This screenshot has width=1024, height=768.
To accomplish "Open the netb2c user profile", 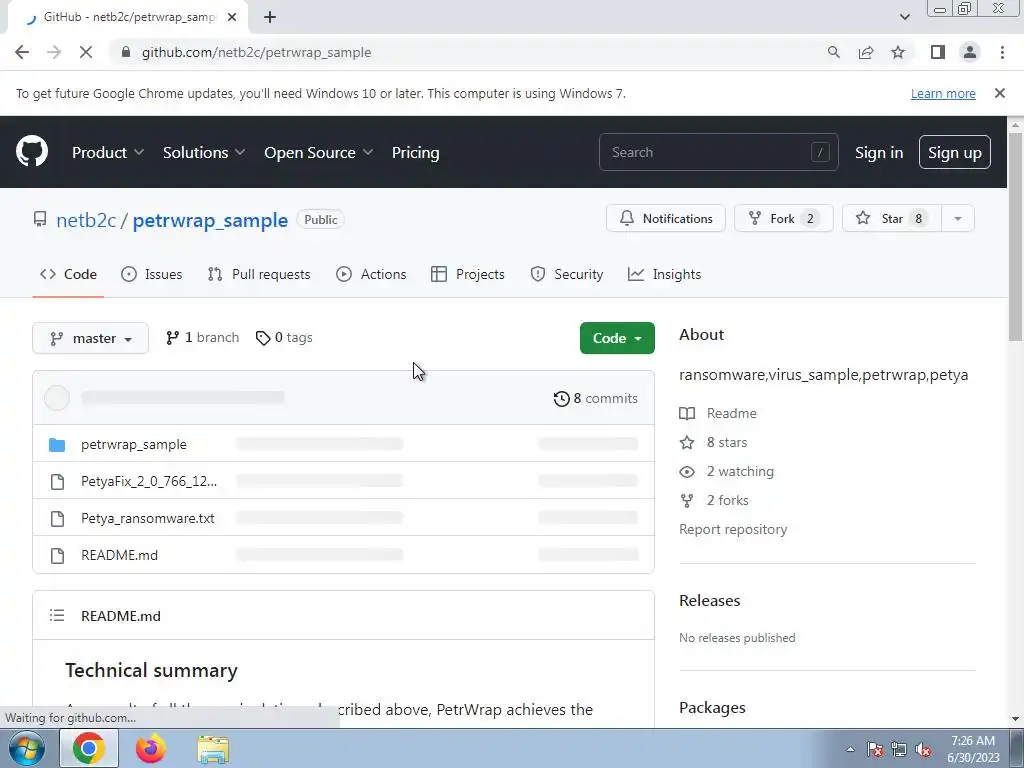I will point(86,220).
